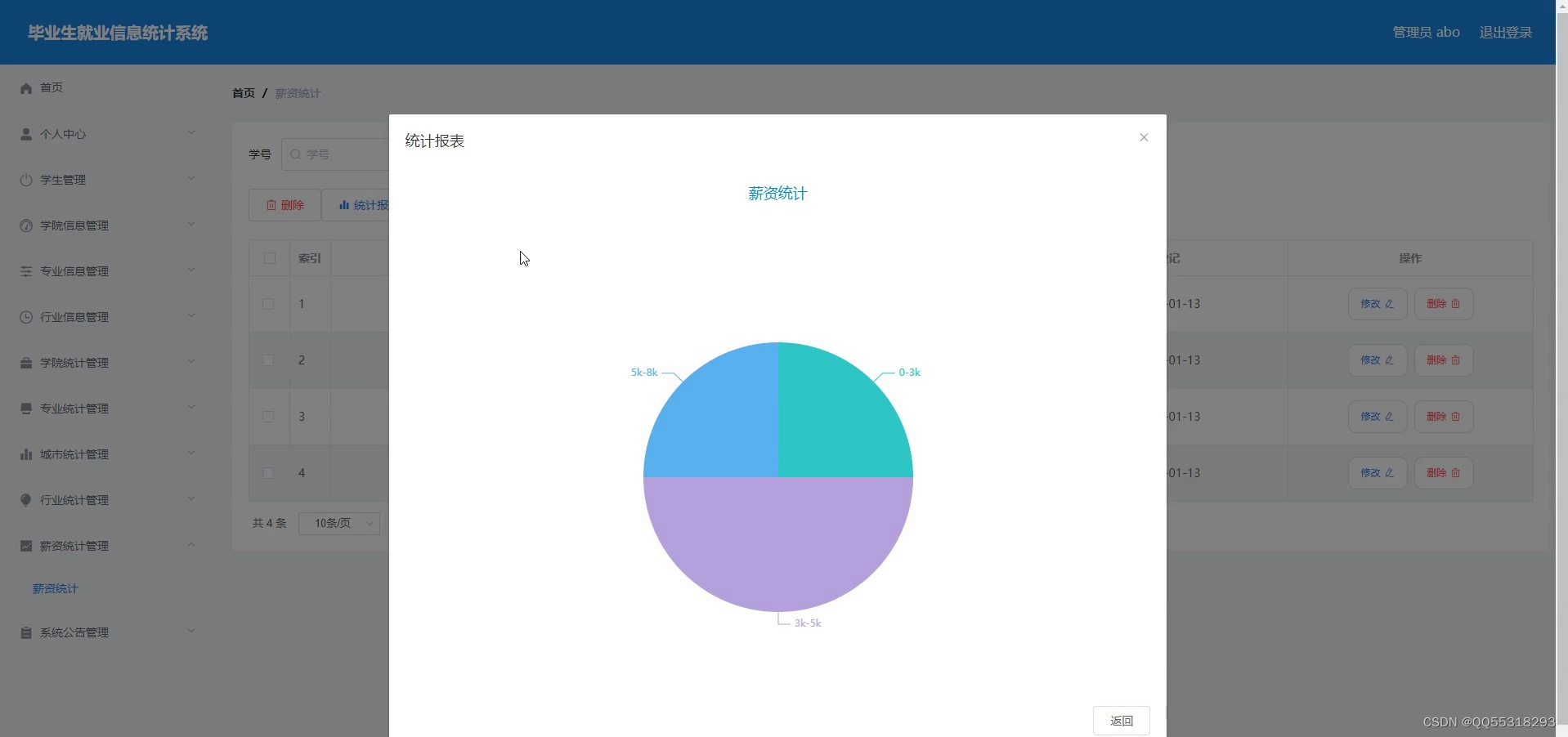The width and height of the screenshot is (1568, 737).
Task: Click the home icon beside 首页 in sidebar
Action: (x=26, y=88)
